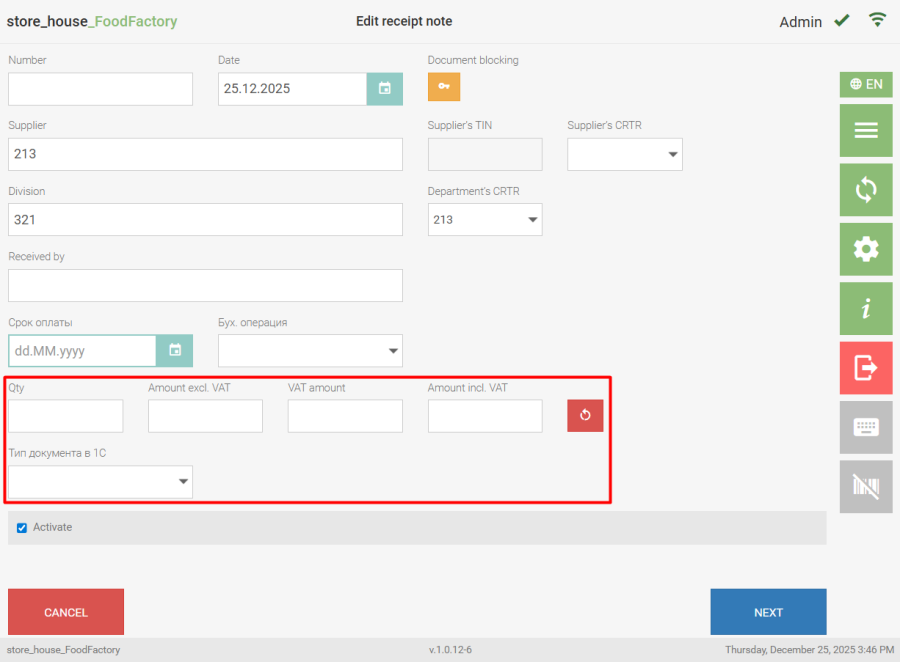Expand the Supplier's CRTR dropdown
The width and height of the screenshot is (900, 662).
[624, 155]
